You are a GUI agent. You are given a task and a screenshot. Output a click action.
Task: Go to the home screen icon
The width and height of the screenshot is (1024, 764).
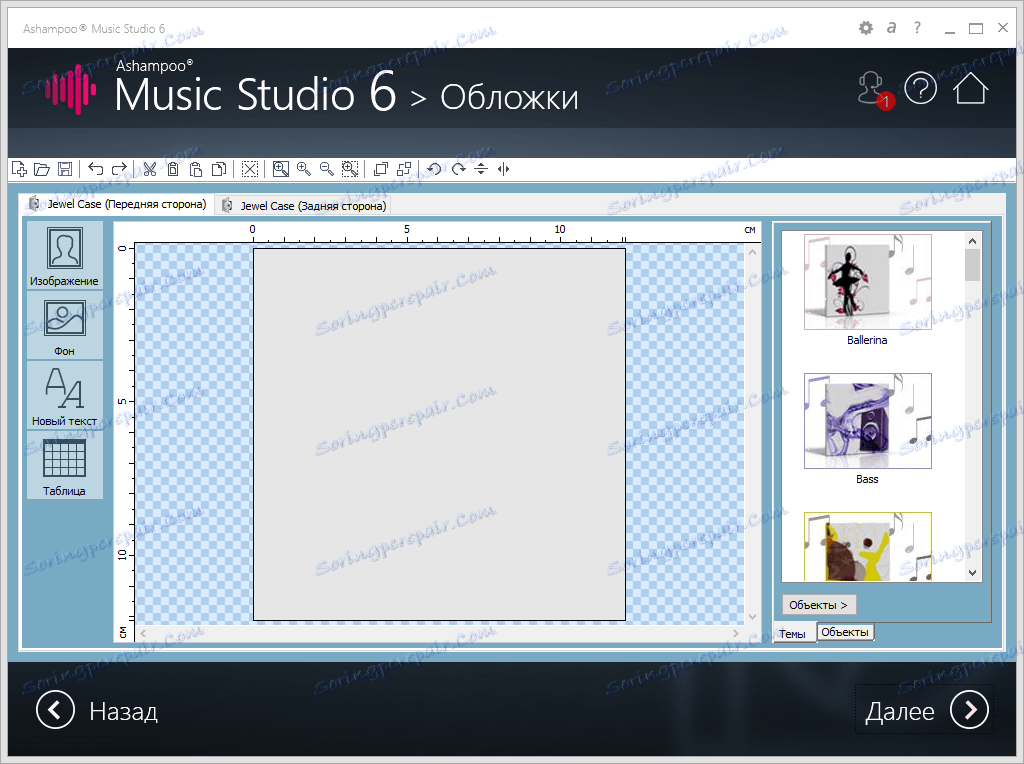click(x=970, y=88)
